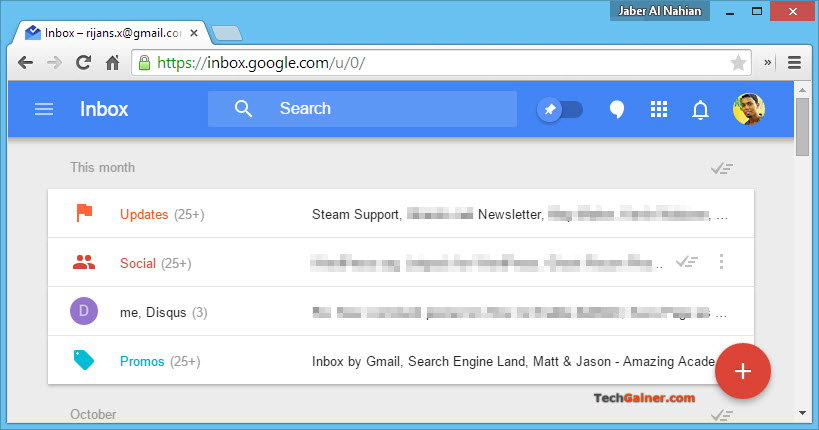Open the account profile picture
The image size is (819, 430).
tap(748, 109)
